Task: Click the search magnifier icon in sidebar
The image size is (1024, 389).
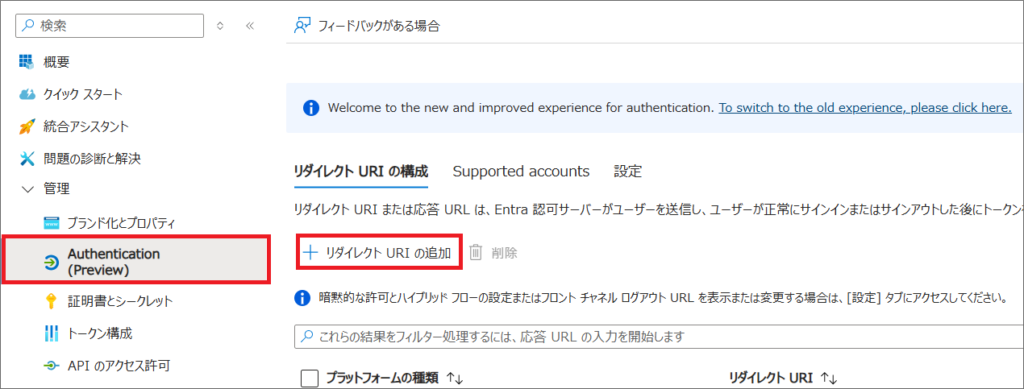Action: pyautogui.click(x=28, y=25)
